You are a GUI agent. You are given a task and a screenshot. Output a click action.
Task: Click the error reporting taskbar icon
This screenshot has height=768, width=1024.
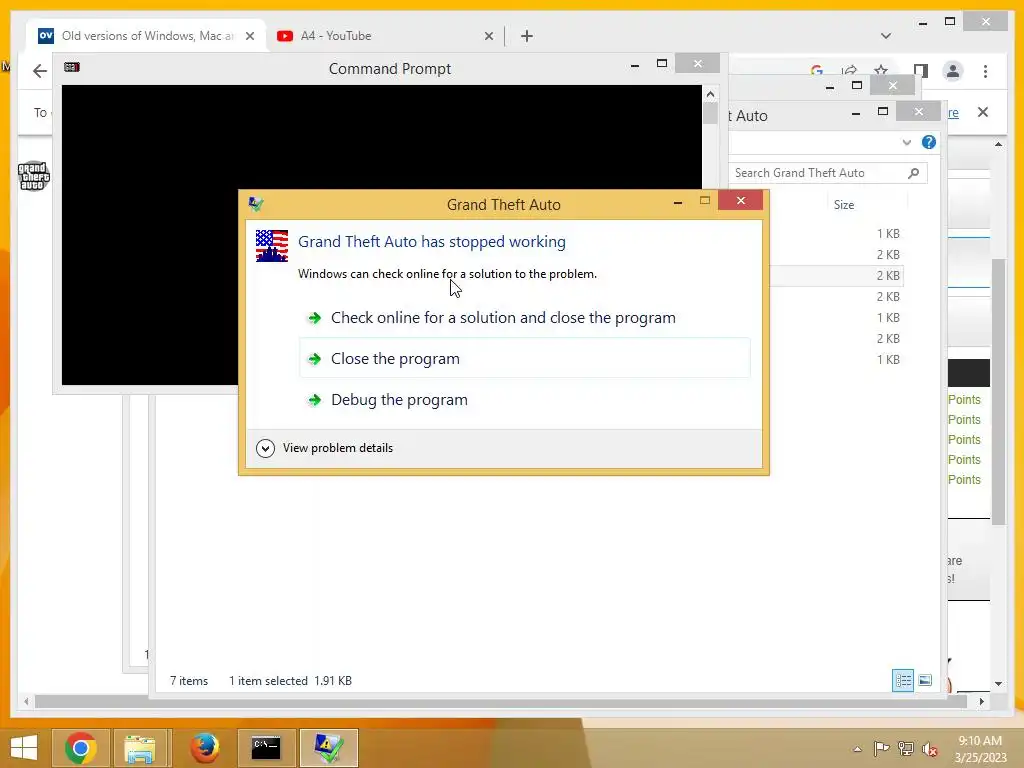(x=328, y=748)
